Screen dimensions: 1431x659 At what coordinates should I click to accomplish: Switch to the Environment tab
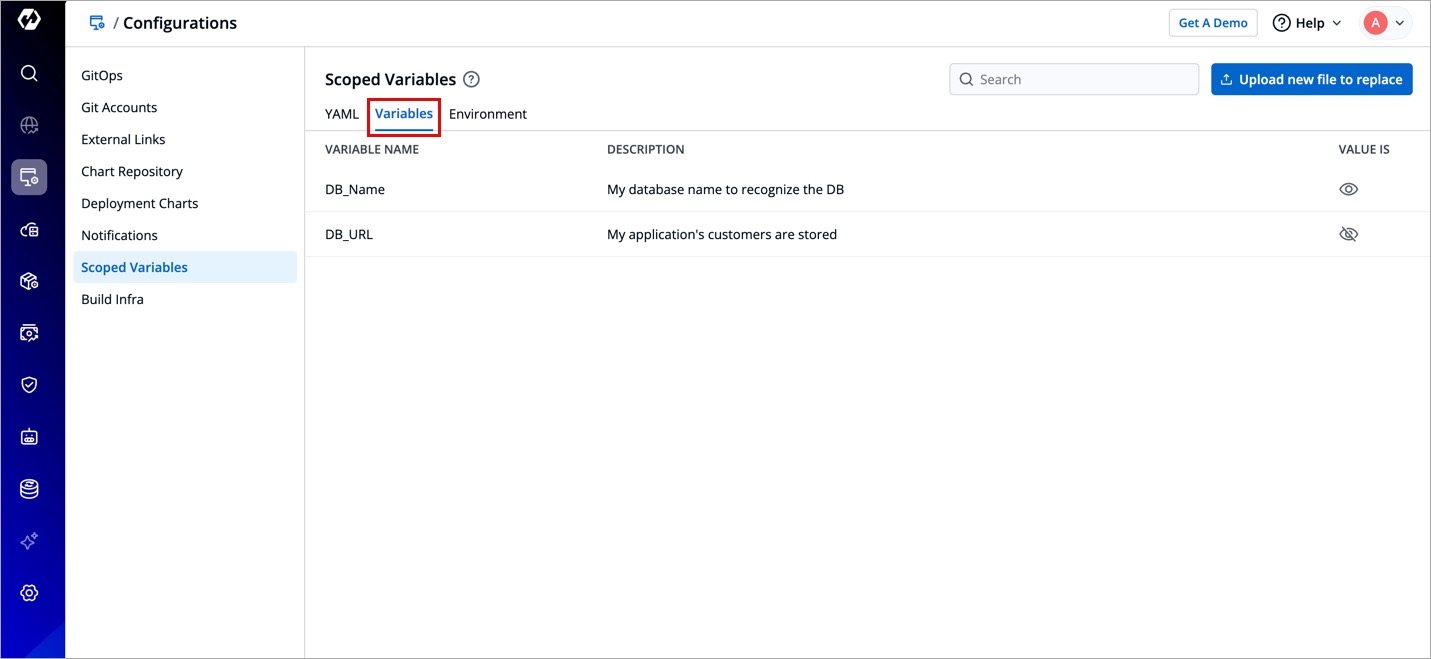pyautogui.click(x=487, y=114)
